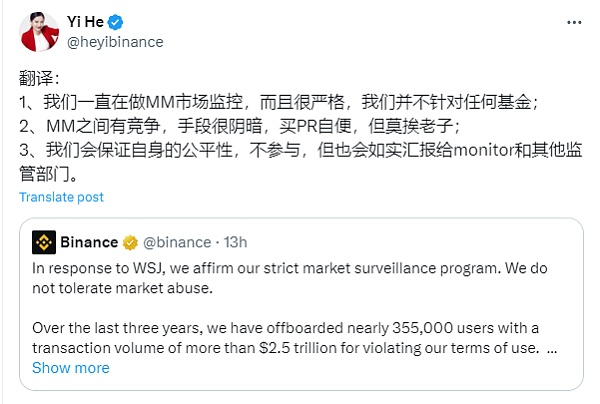
Task: Click the Binance account name in quoted post
Action: click(x=90, y=242)
